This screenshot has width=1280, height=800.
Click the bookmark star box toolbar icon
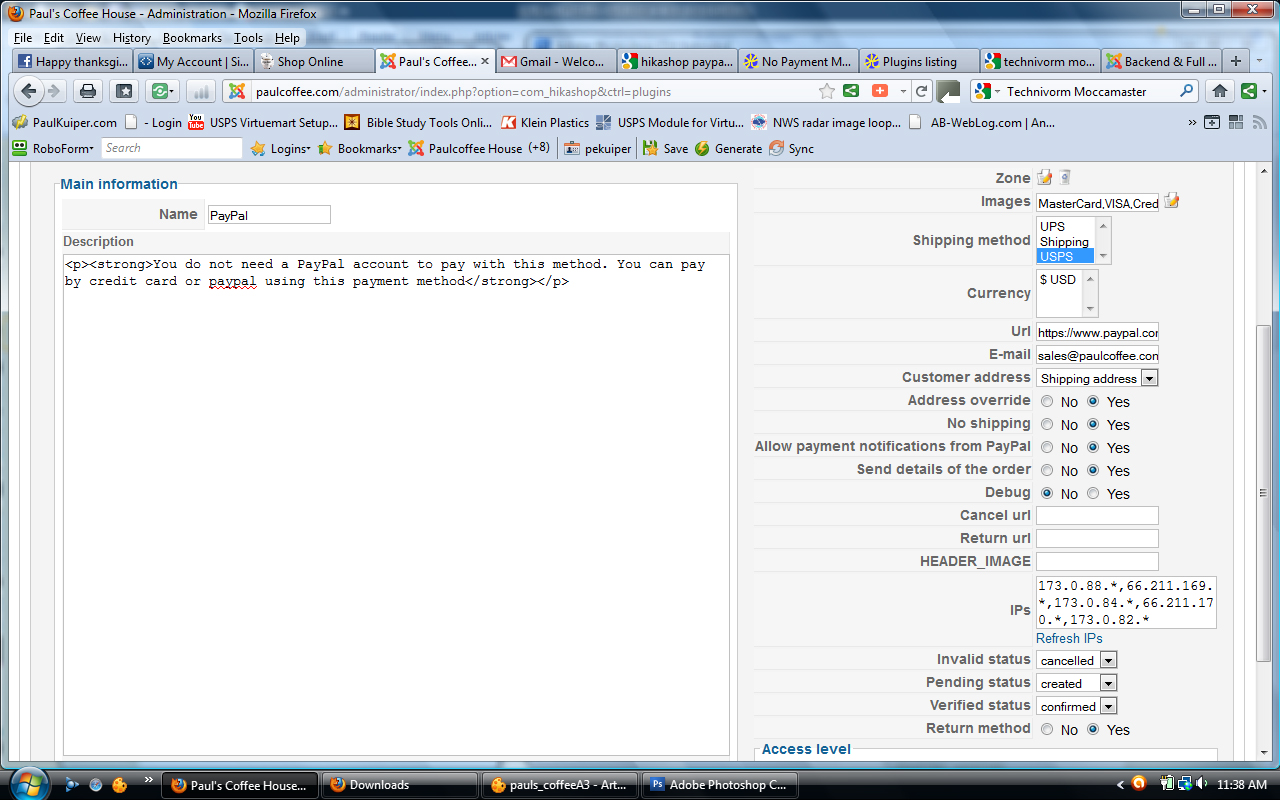tap(124, 91)
